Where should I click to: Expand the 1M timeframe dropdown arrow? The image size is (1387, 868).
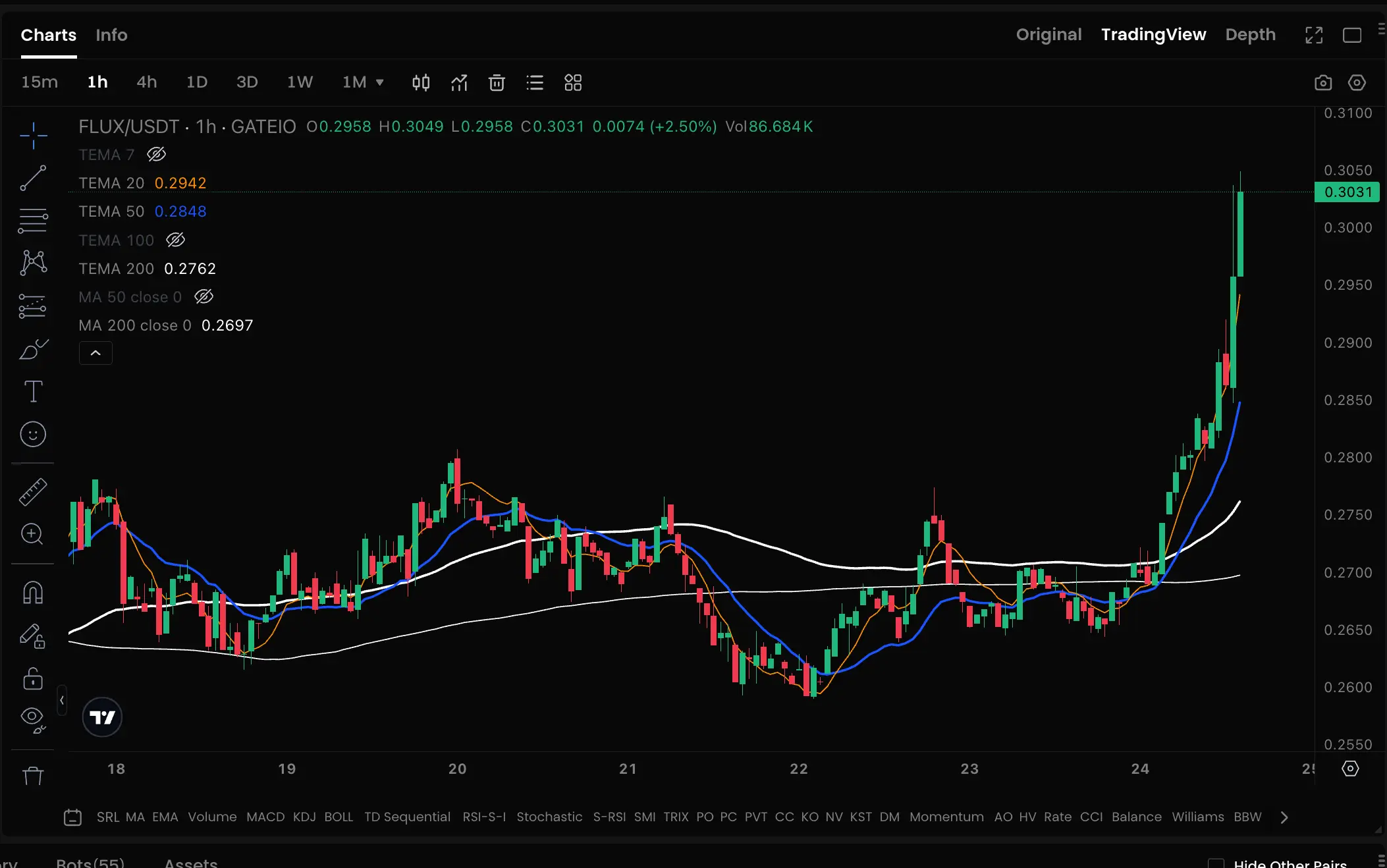pyautogui.click(x=379, y=82)
